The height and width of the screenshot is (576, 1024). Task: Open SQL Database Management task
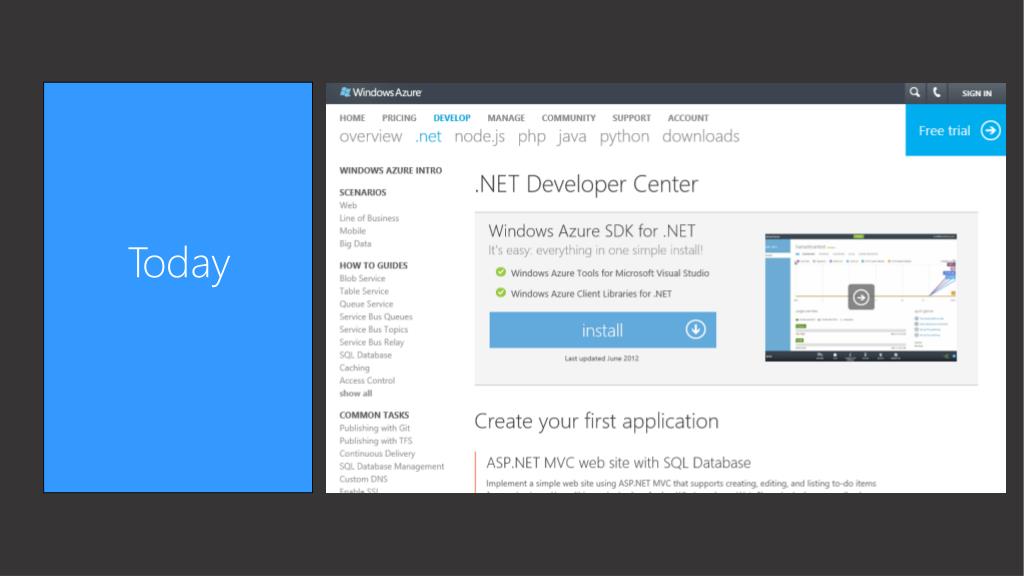click(x=392, y=466)
